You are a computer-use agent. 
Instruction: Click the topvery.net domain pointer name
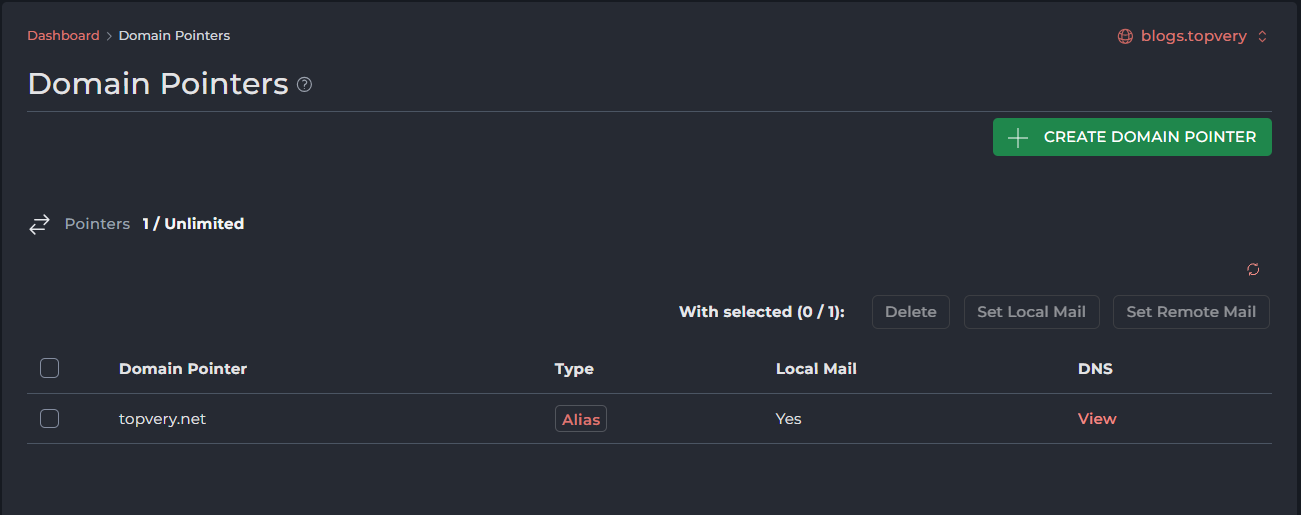pyautogui.click(x=162, y=419)
